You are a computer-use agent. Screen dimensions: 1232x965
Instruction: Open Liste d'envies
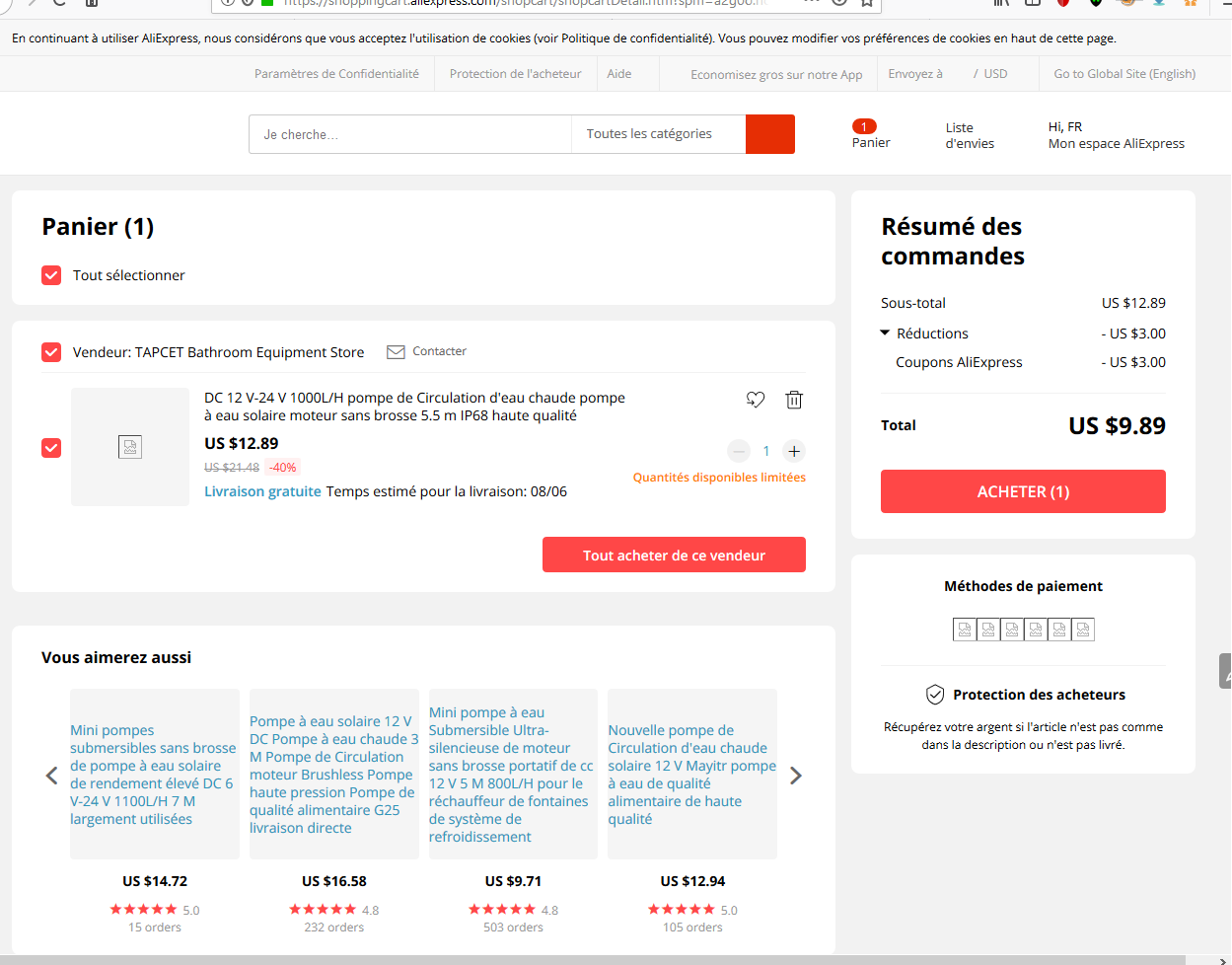[970, 135]
